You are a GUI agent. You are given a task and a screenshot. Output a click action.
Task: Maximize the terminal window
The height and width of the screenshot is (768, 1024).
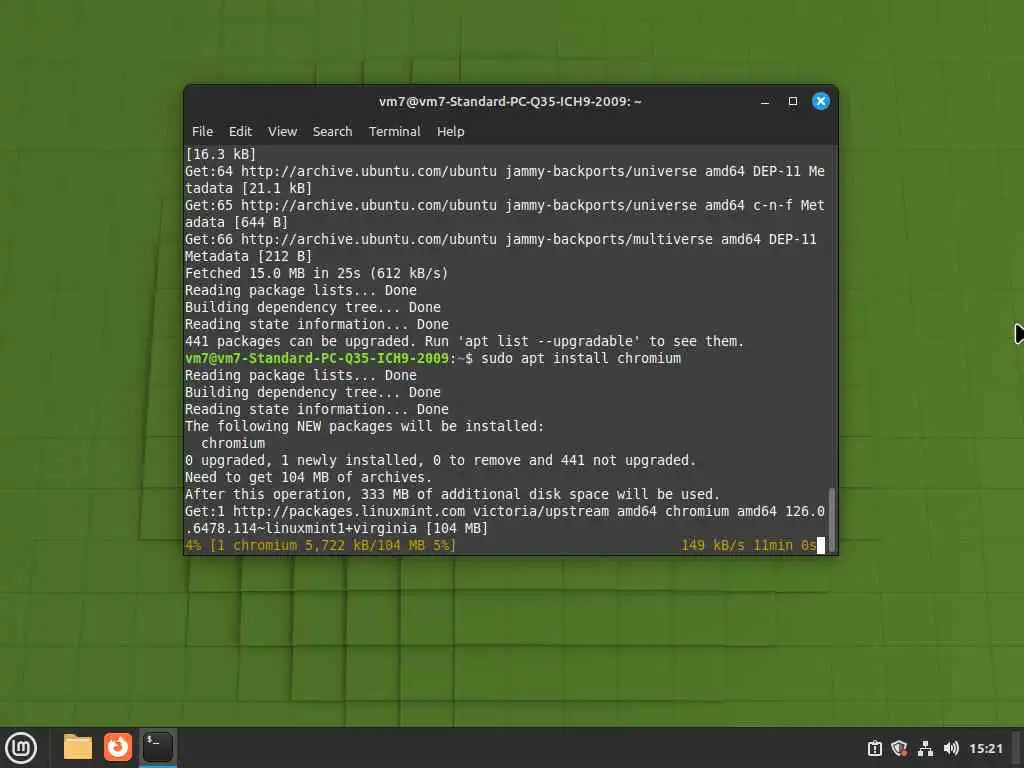pos(793,101)
